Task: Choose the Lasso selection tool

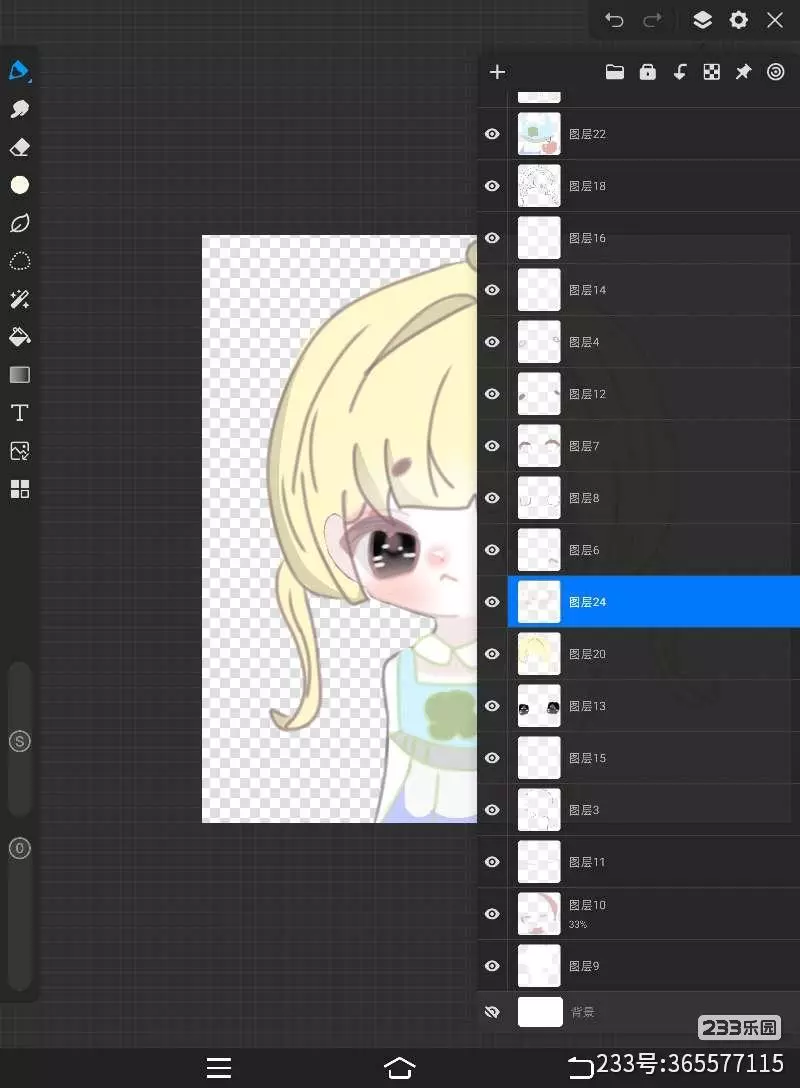Action: 20,261
